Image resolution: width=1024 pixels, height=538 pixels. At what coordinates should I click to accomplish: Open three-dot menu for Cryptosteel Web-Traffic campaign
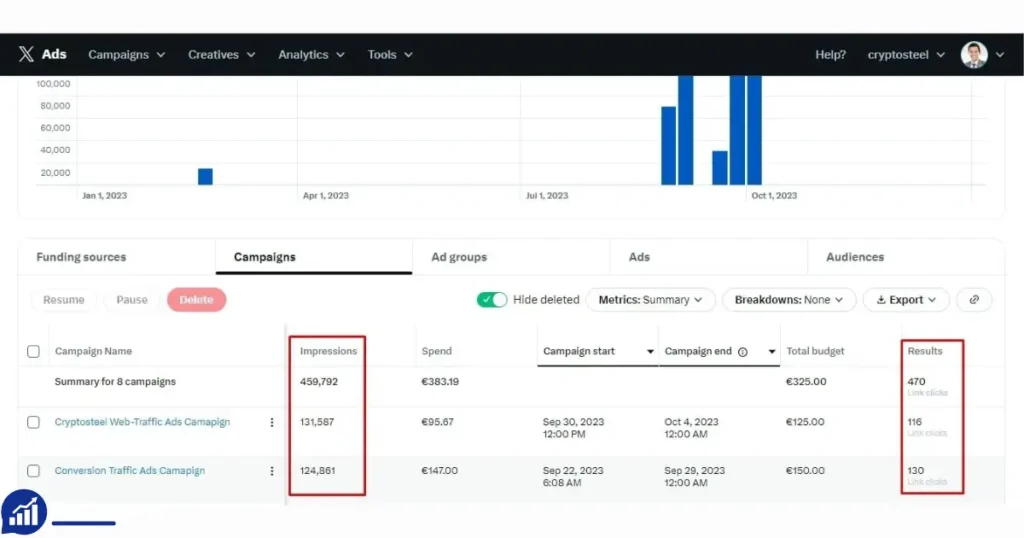pyautogui.click(x=272, y=422)
